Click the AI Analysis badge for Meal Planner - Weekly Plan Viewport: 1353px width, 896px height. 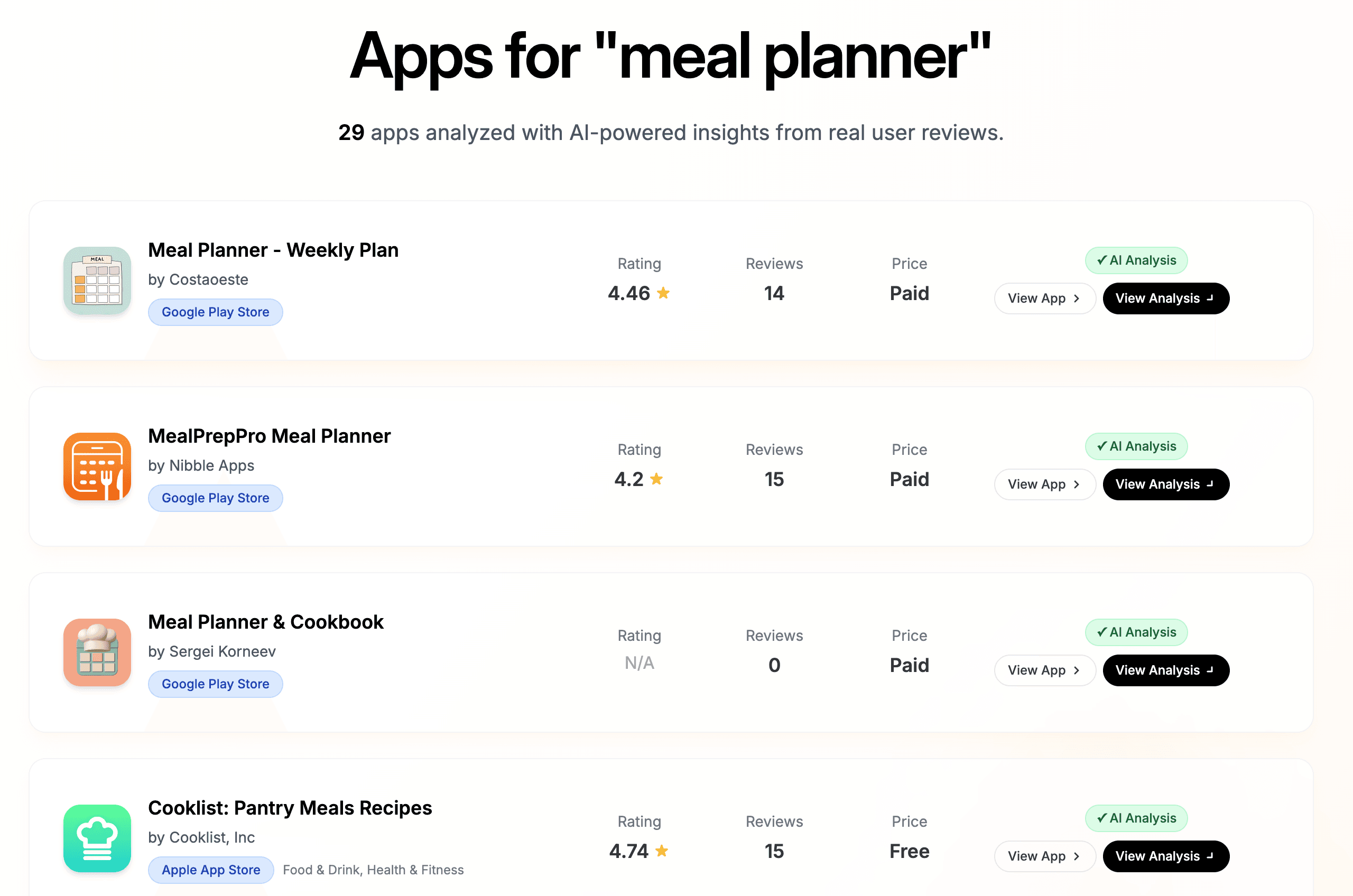pos(1136,260)
